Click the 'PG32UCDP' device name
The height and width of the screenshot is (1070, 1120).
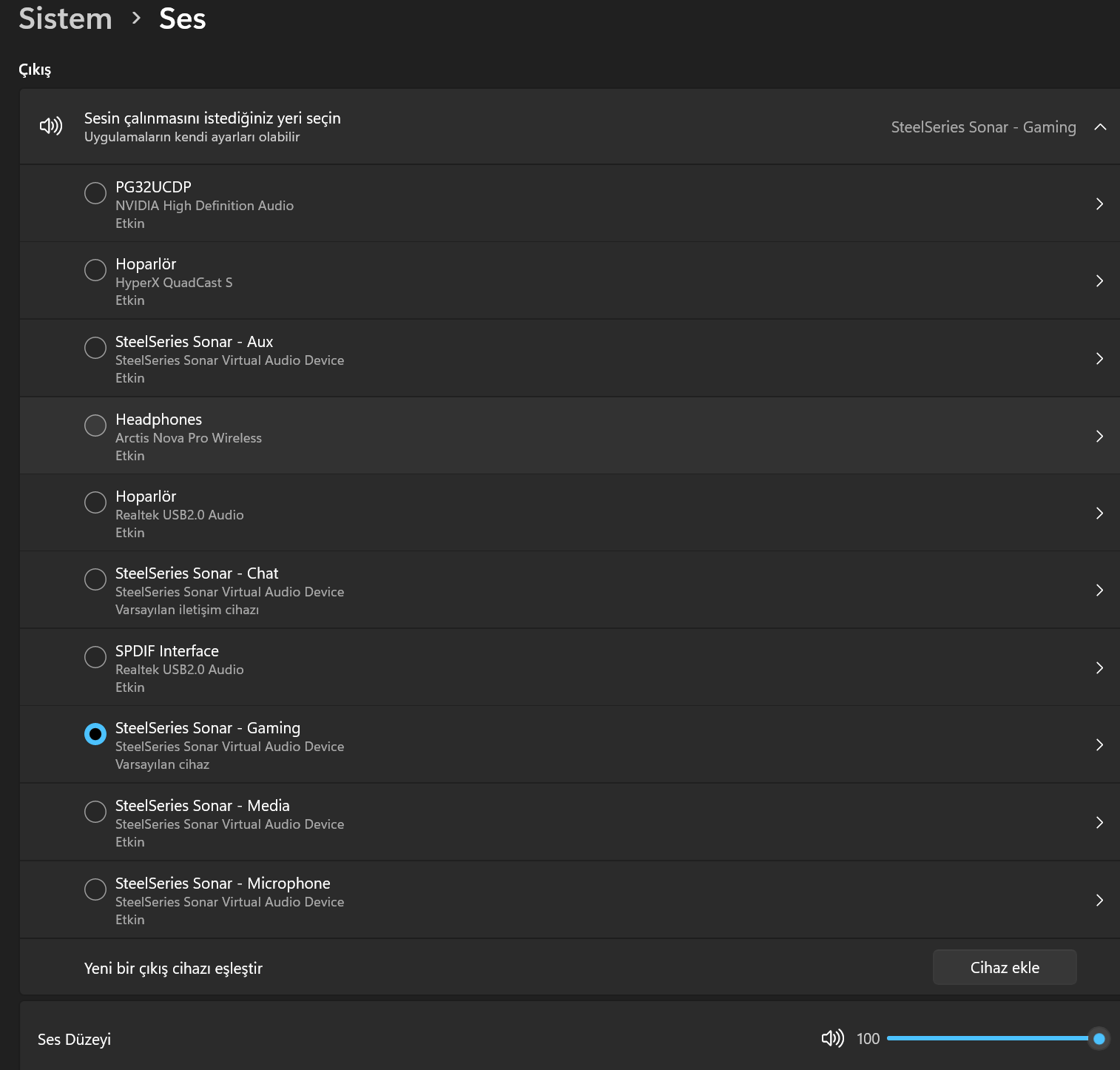[x=153, y=187]
